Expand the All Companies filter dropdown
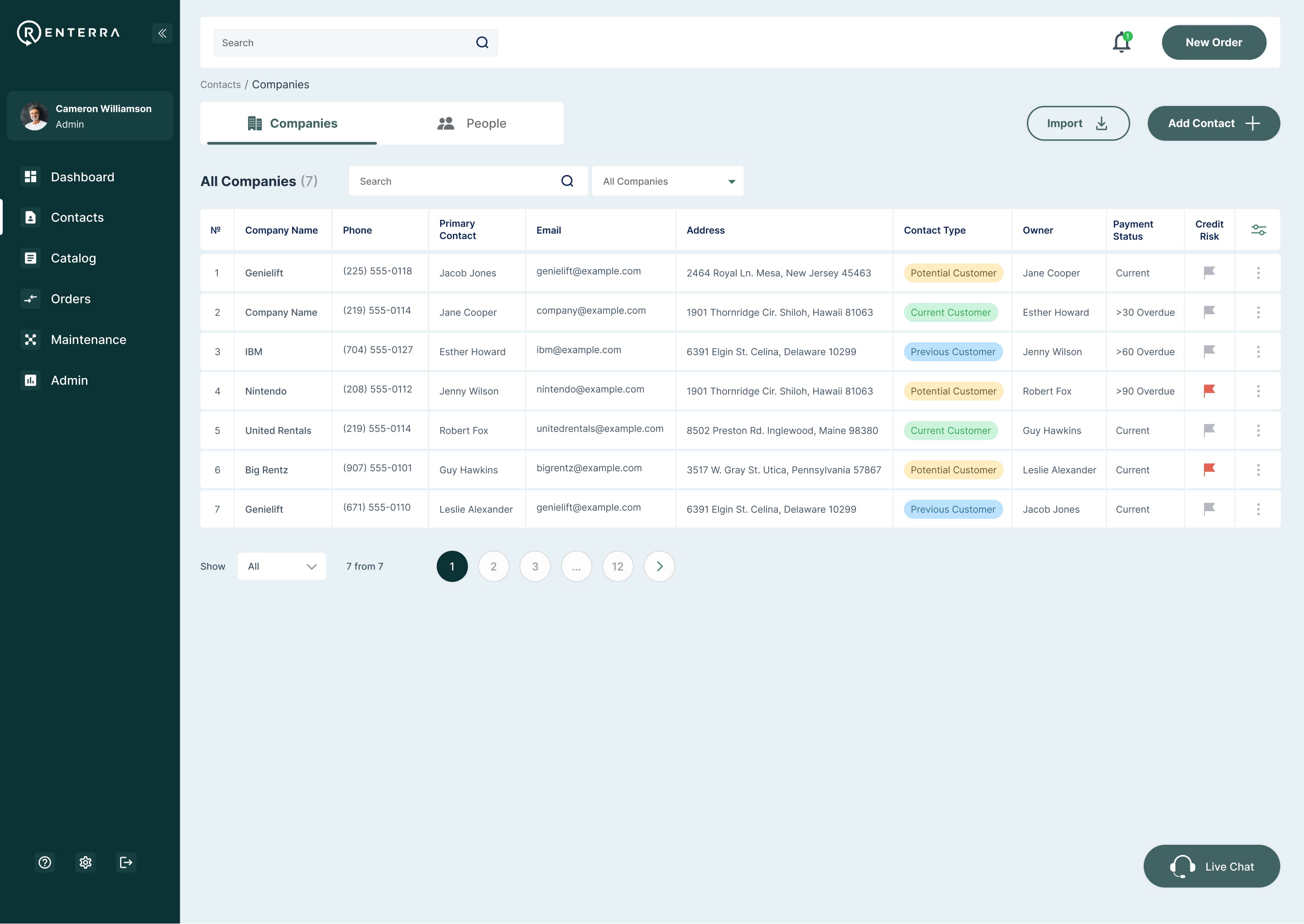 click(667, 181)
